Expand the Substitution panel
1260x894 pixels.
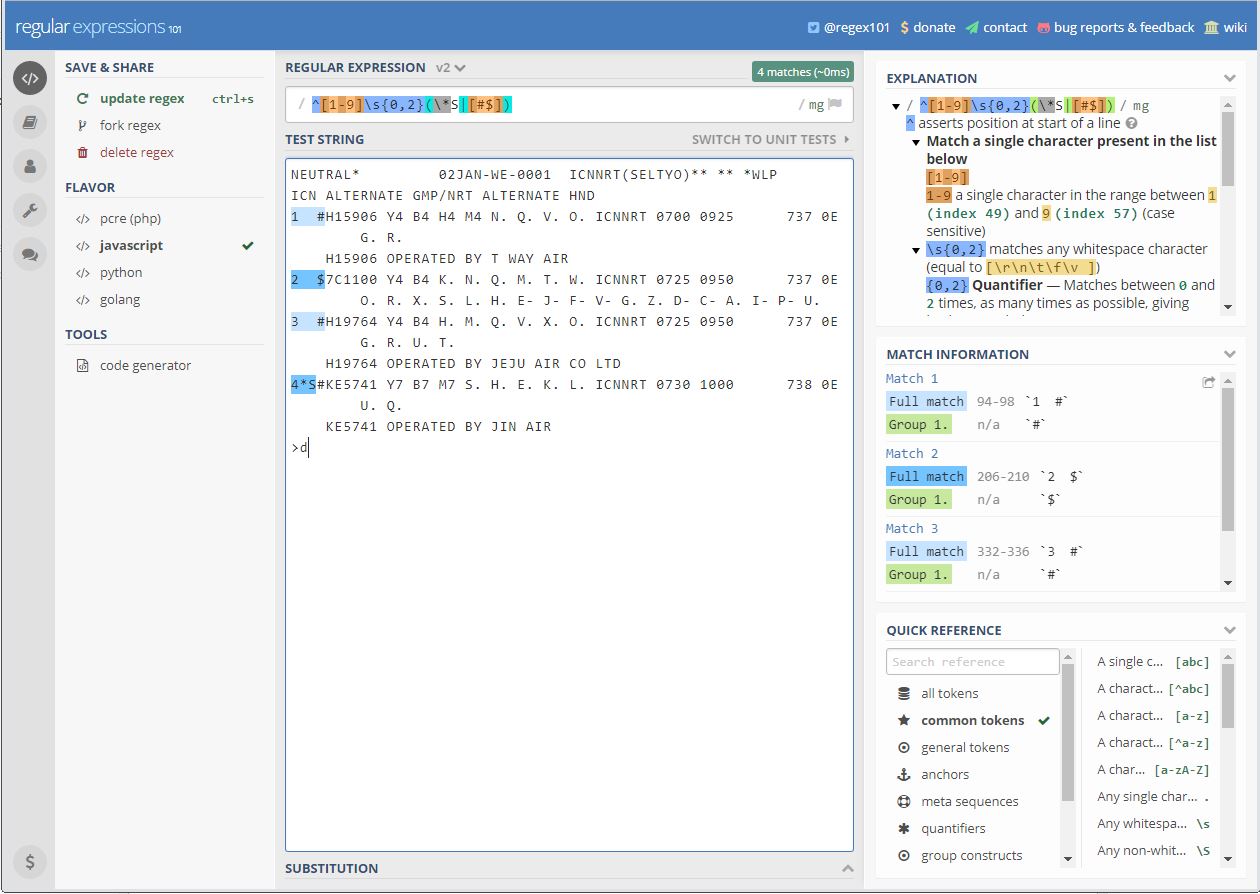846,868
